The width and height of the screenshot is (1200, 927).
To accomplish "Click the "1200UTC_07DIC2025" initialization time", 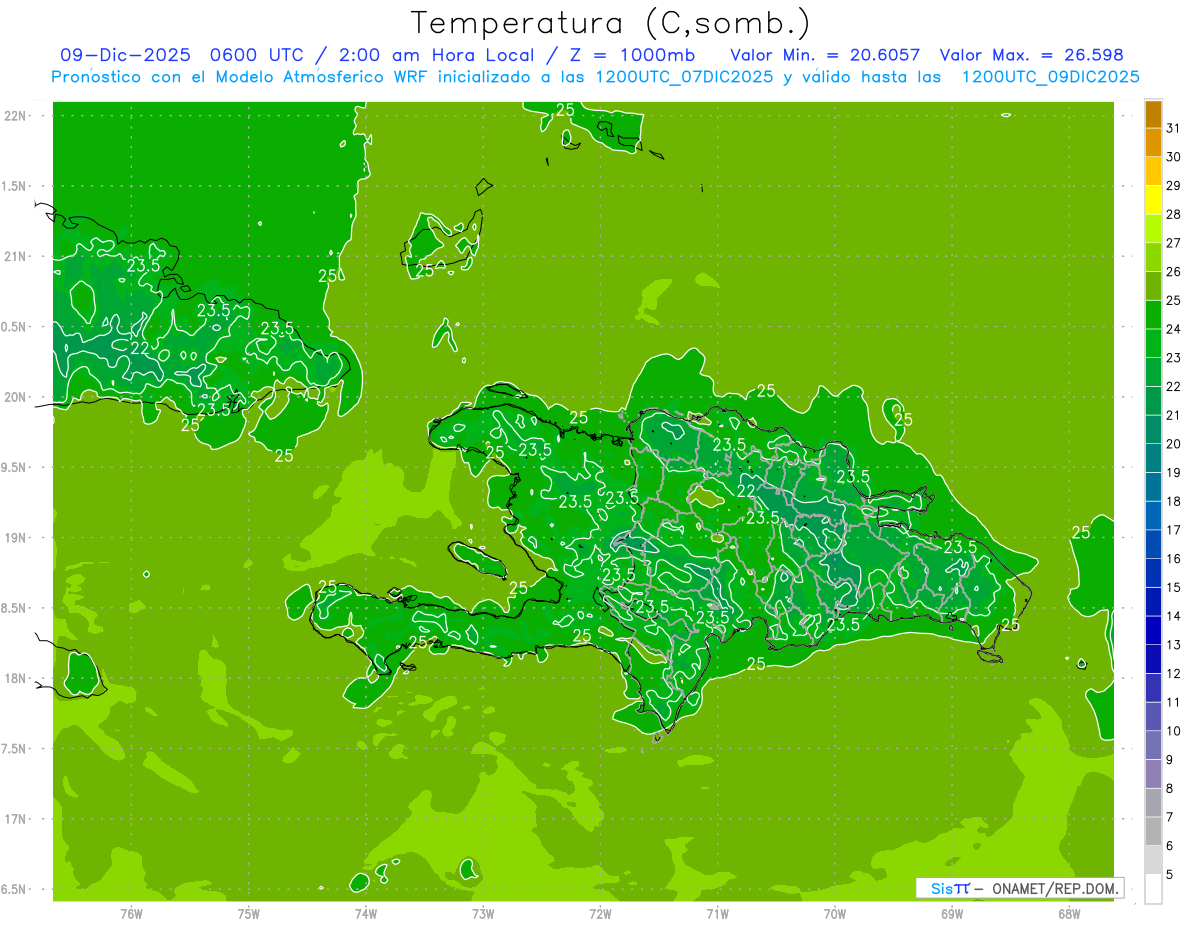I will tap(684, 77).
